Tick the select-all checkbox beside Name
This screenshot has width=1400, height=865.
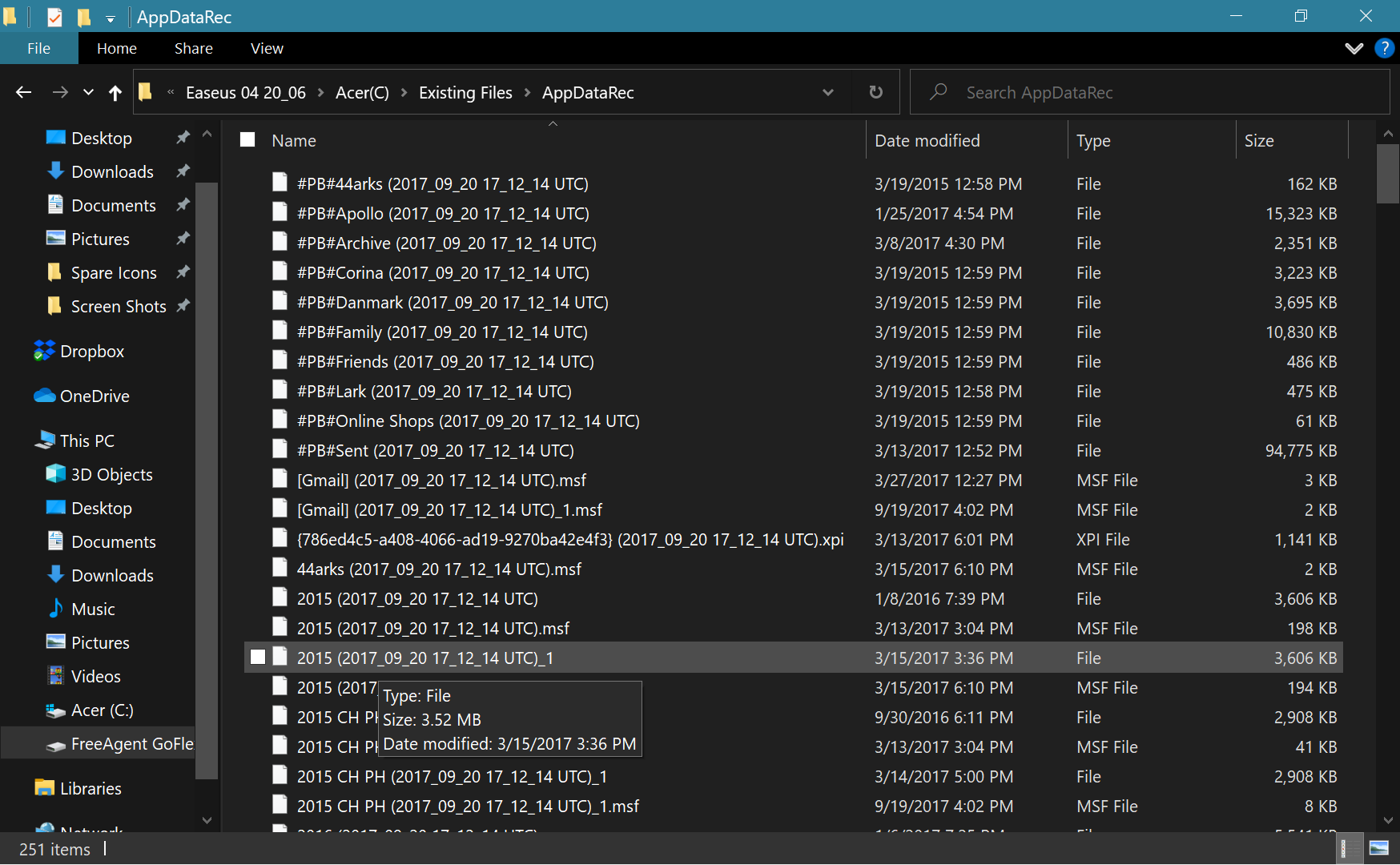[247, 140]
